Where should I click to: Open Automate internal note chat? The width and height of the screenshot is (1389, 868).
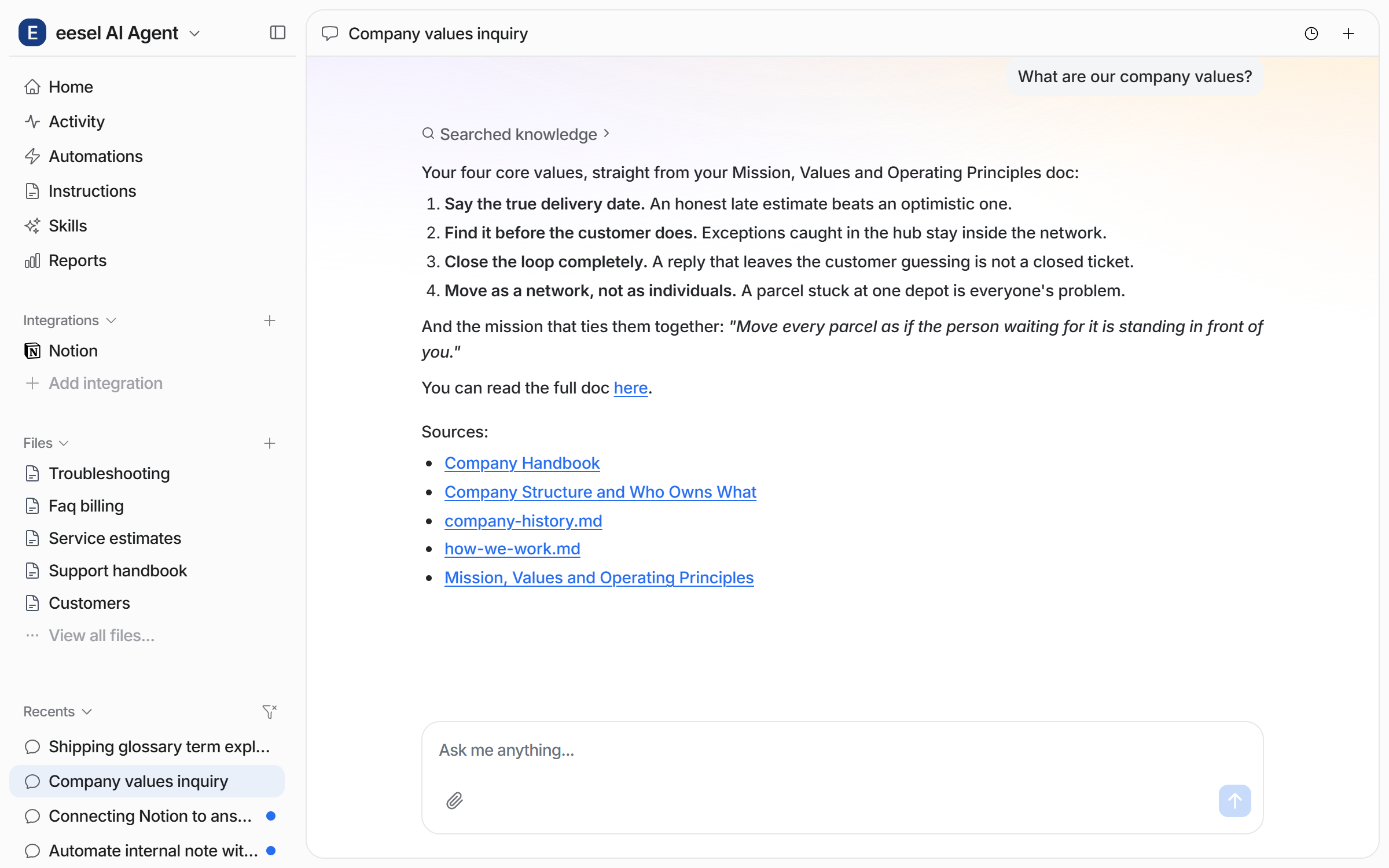[x=147, y=851]
